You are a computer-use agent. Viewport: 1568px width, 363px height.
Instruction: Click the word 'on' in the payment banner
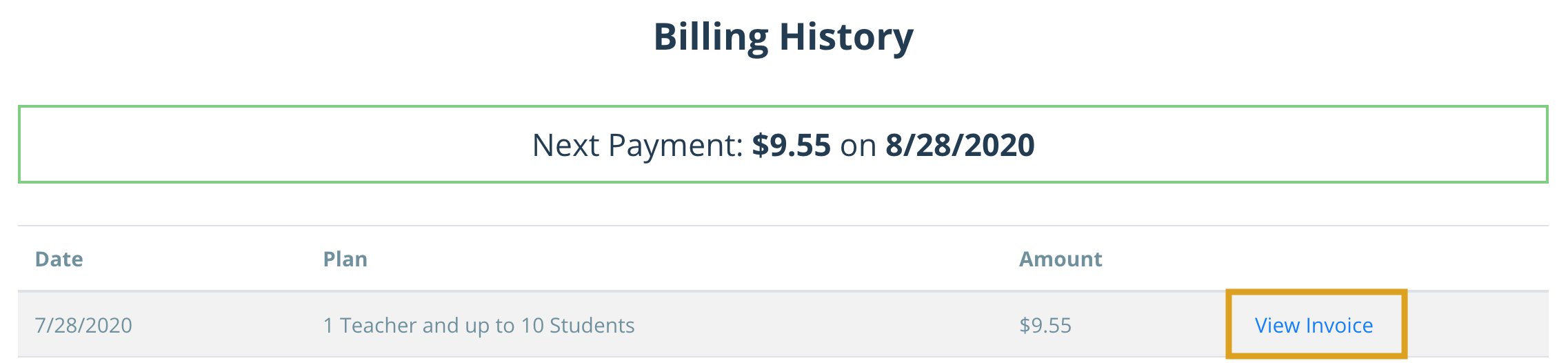coord(858,147)
